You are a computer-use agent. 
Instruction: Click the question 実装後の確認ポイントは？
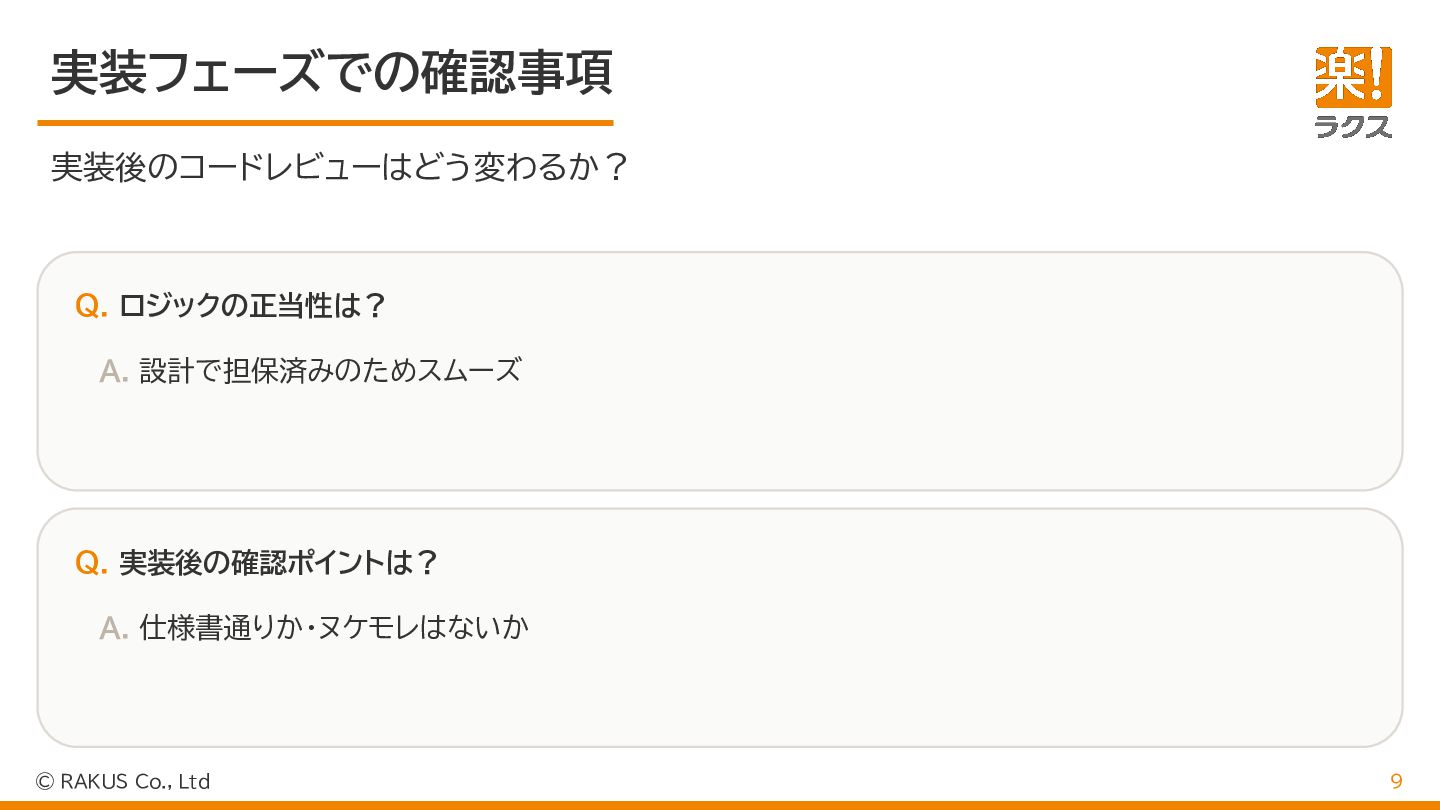click(279, 563)
